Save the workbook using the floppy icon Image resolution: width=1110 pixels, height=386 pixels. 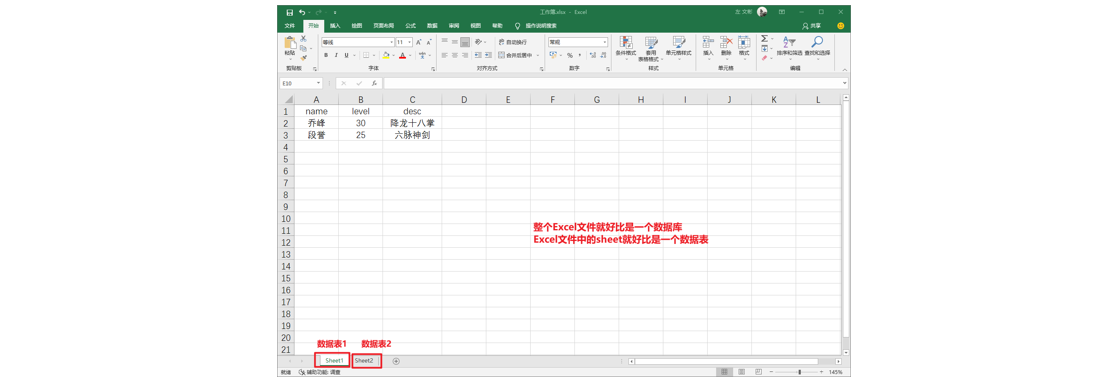[290, 12]
